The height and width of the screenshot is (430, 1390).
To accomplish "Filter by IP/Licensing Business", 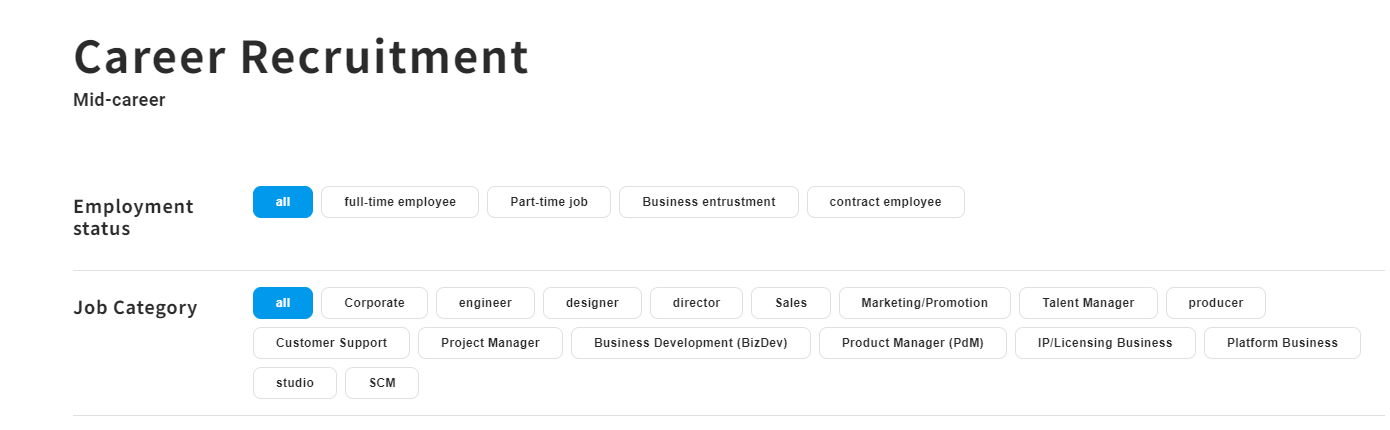I will [1105, 343].
